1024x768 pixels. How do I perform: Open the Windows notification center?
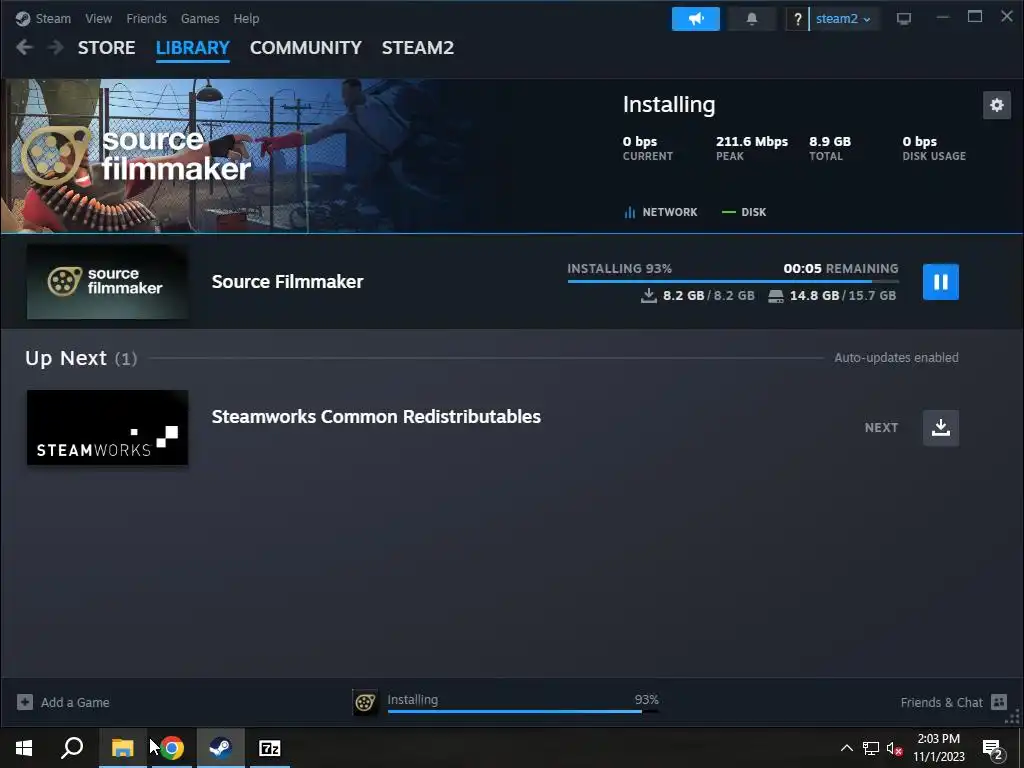coord(993,749)
